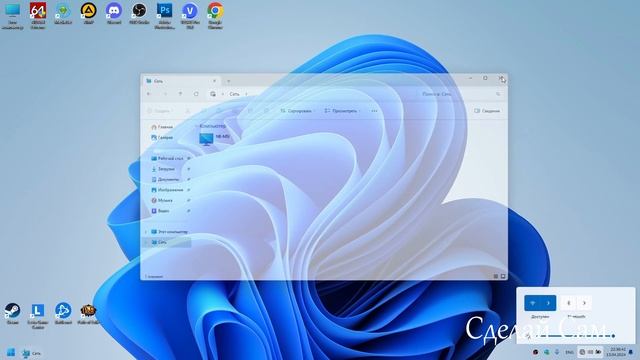Image resolution: width=640 pixels, height=360 pixels.
Task: Open the green globe desktop shortcut
Action: tap(63, 14)
